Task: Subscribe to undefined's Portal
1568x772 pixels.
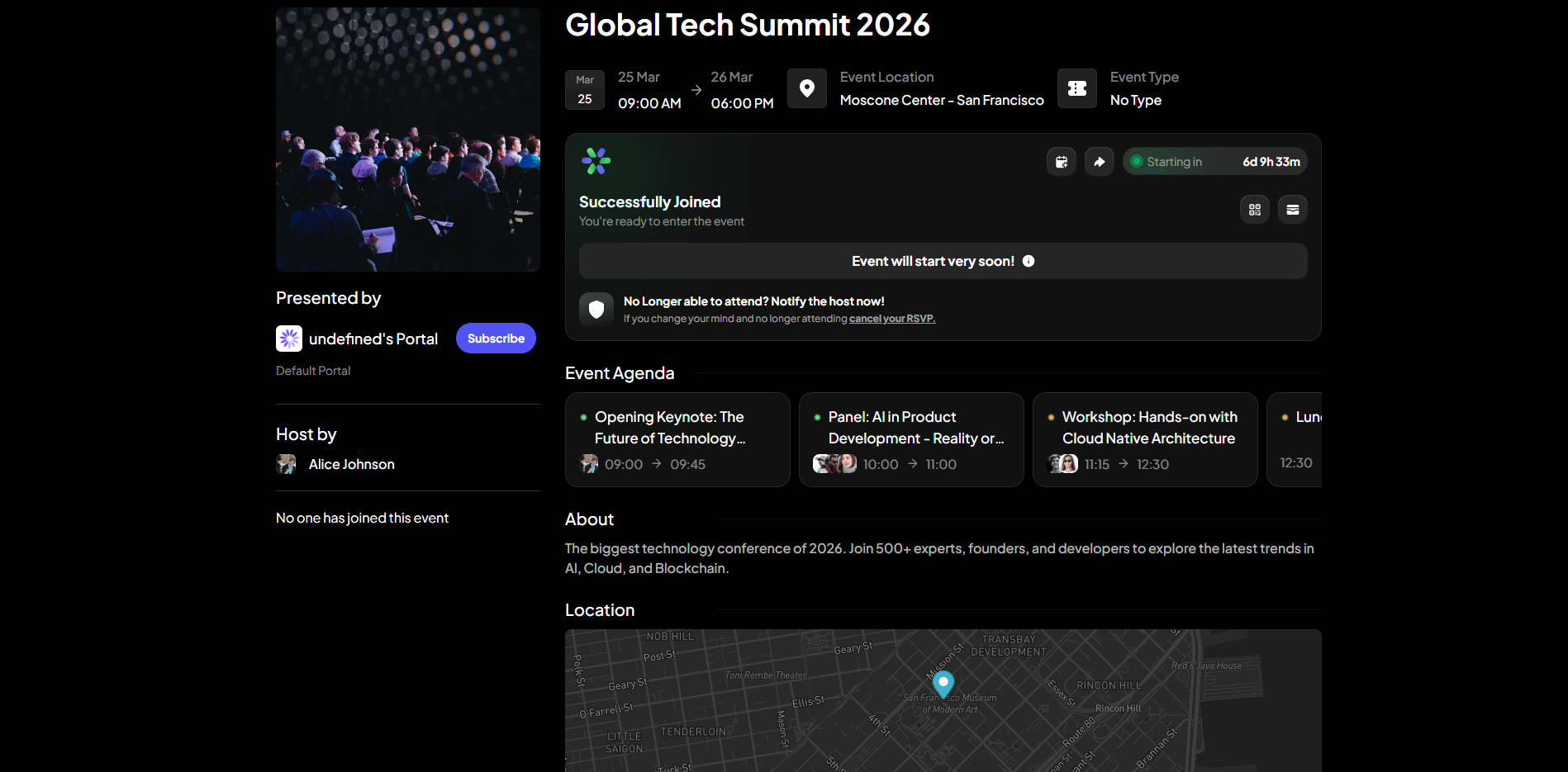Action: click(x=496, y=339)
